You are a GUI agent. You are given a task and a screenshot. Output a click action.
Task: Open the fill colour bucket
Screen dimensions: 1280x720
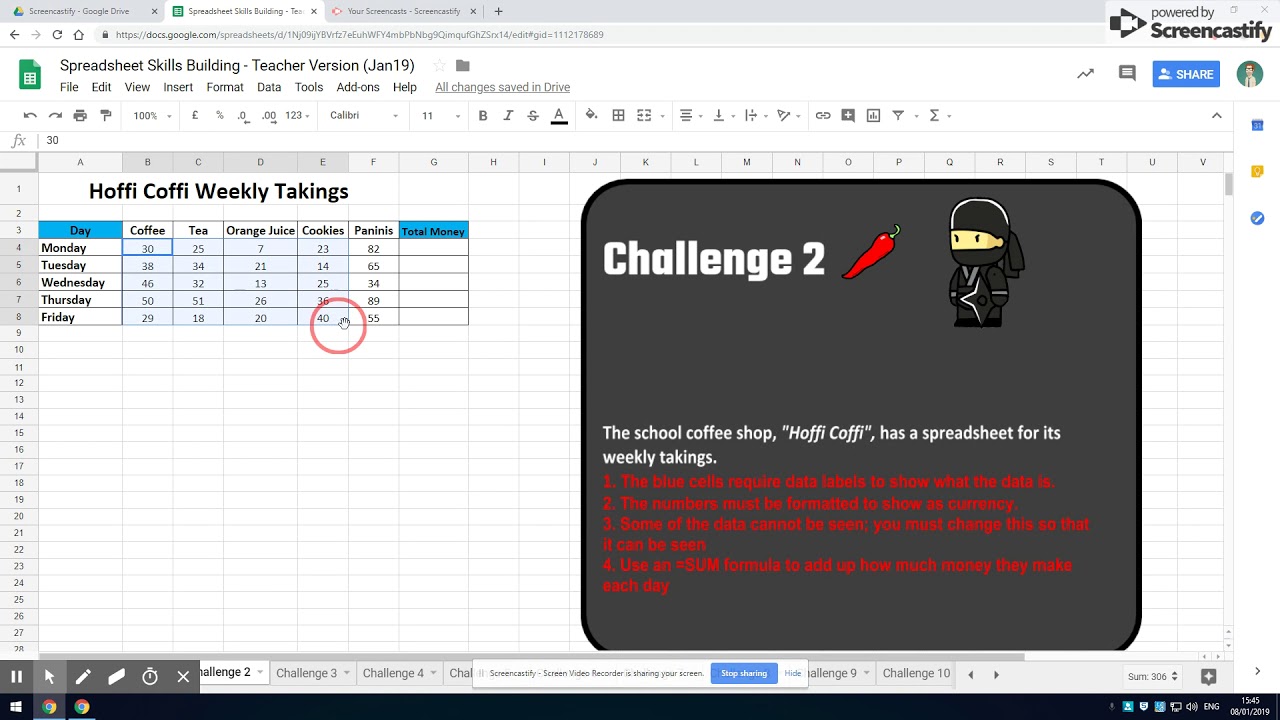tap(592, 116)
